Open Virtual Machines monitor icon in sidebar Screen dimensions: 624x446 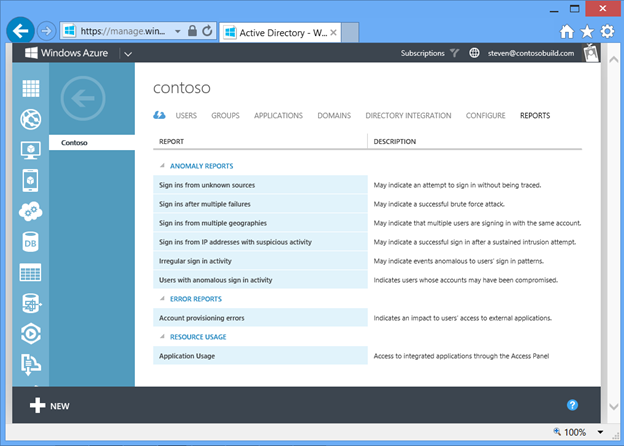tap(31, 150)
